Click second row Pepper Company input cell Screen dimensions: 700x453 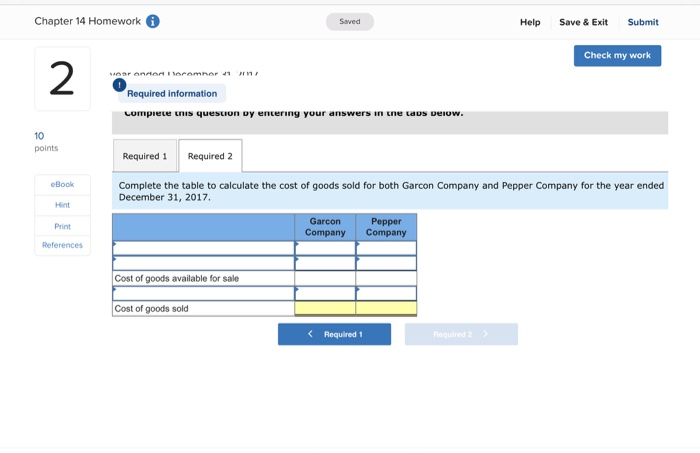(x=386, y=263)
